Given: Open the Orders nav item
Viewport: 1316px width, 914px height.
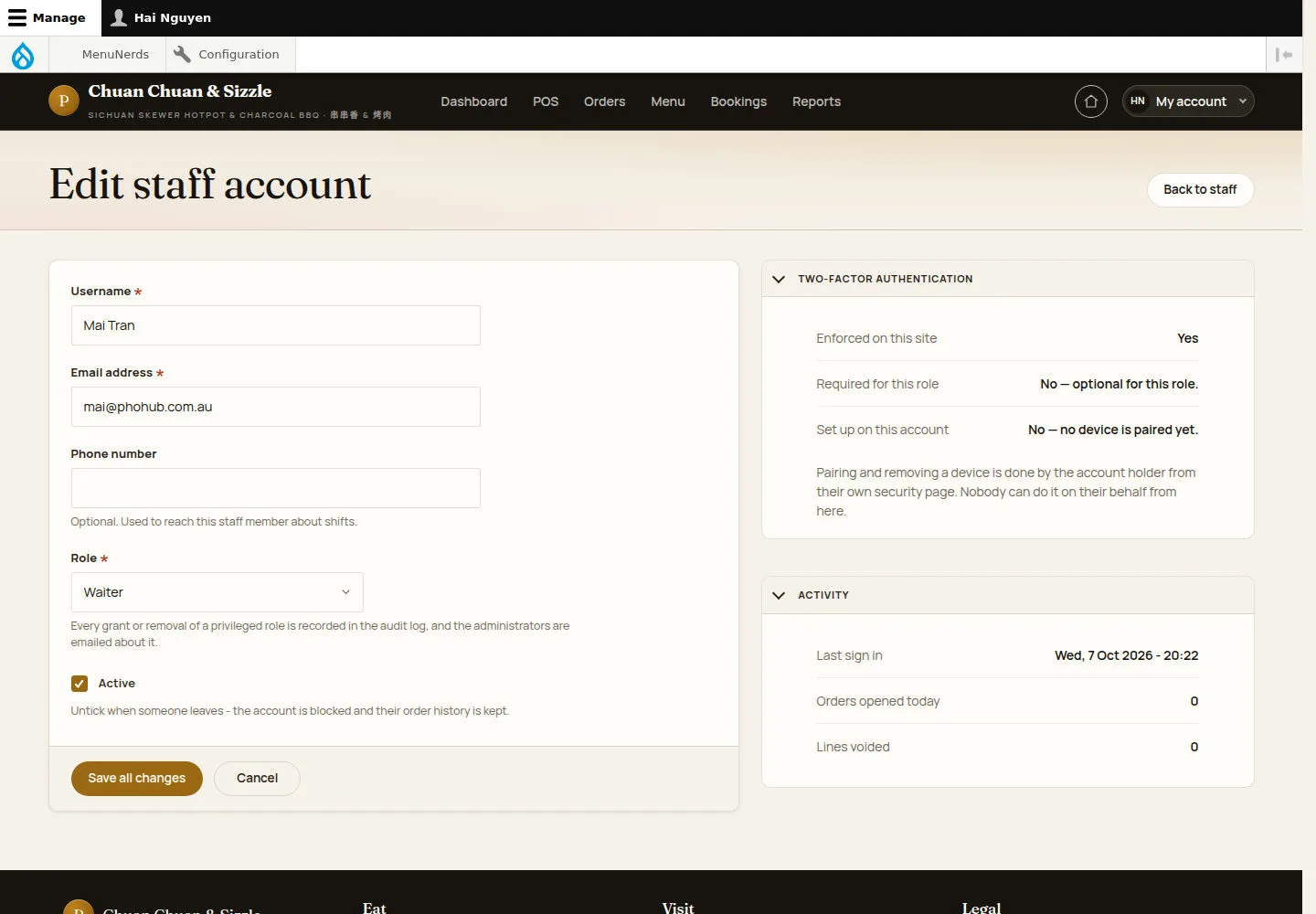Looking at the screenshot, I should click(605, 101).
